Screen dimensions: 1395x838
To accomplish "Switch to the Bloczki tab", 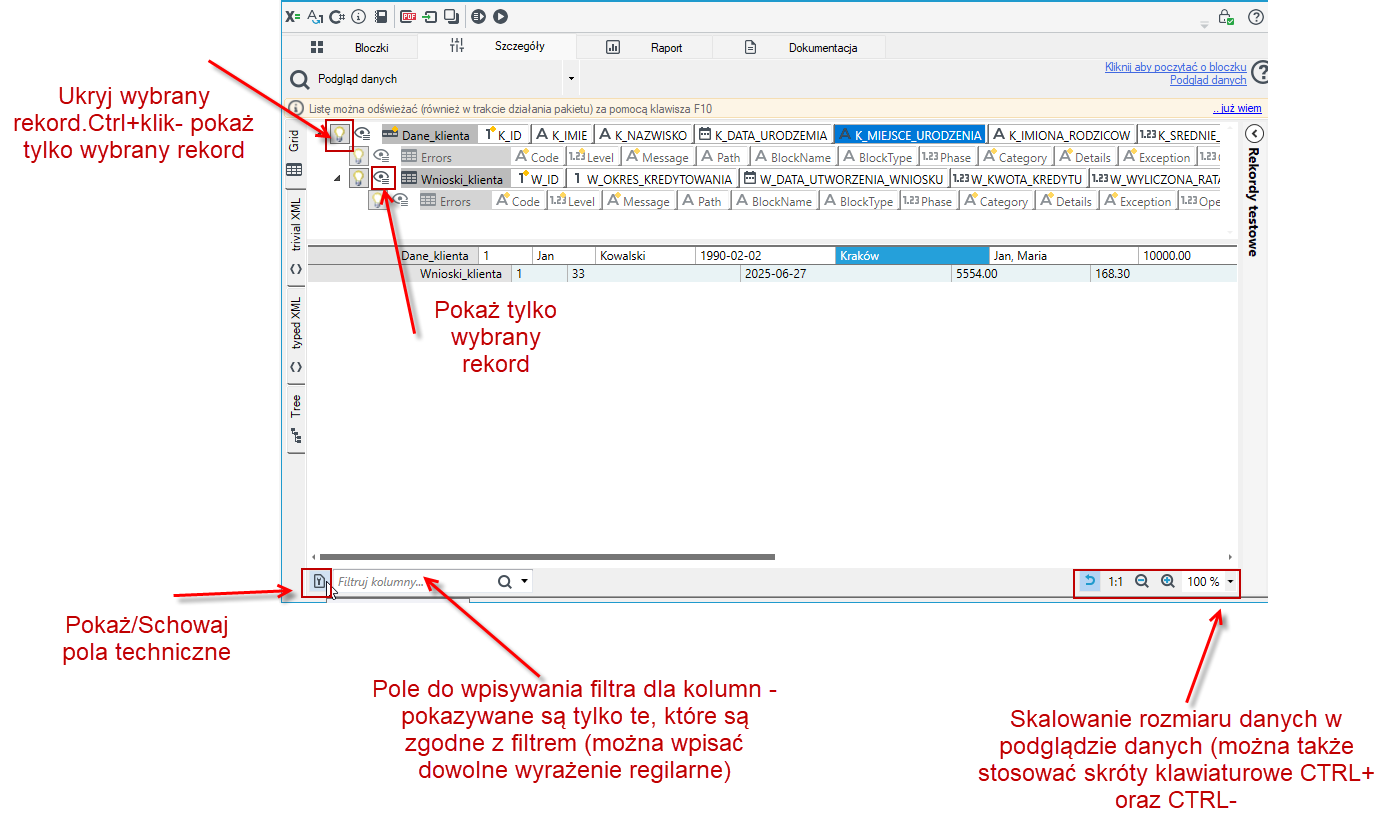I will coord(349,47).
